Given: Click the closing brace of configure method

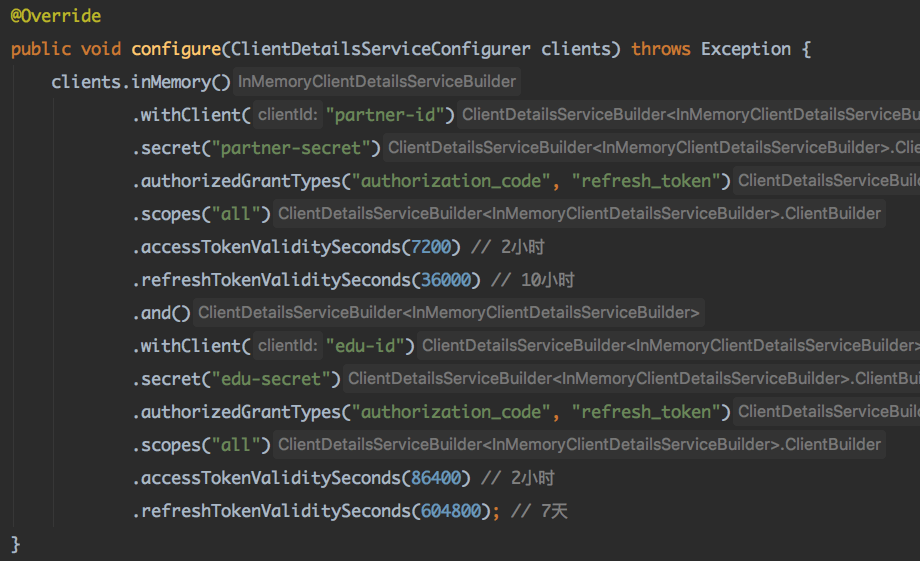Looking at the screenshot, I should (15, 544).
